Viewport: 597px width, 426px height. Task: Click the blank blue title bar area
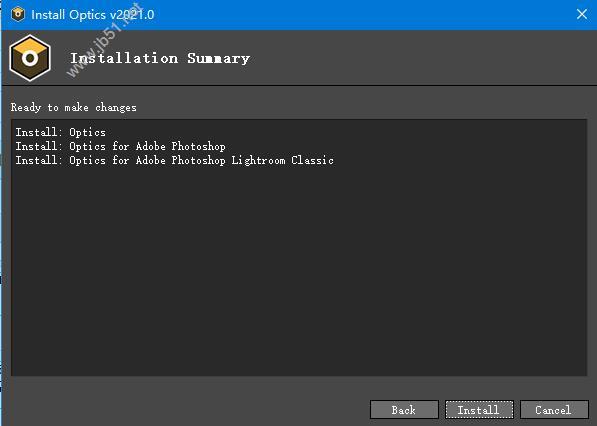coord(362,14)
